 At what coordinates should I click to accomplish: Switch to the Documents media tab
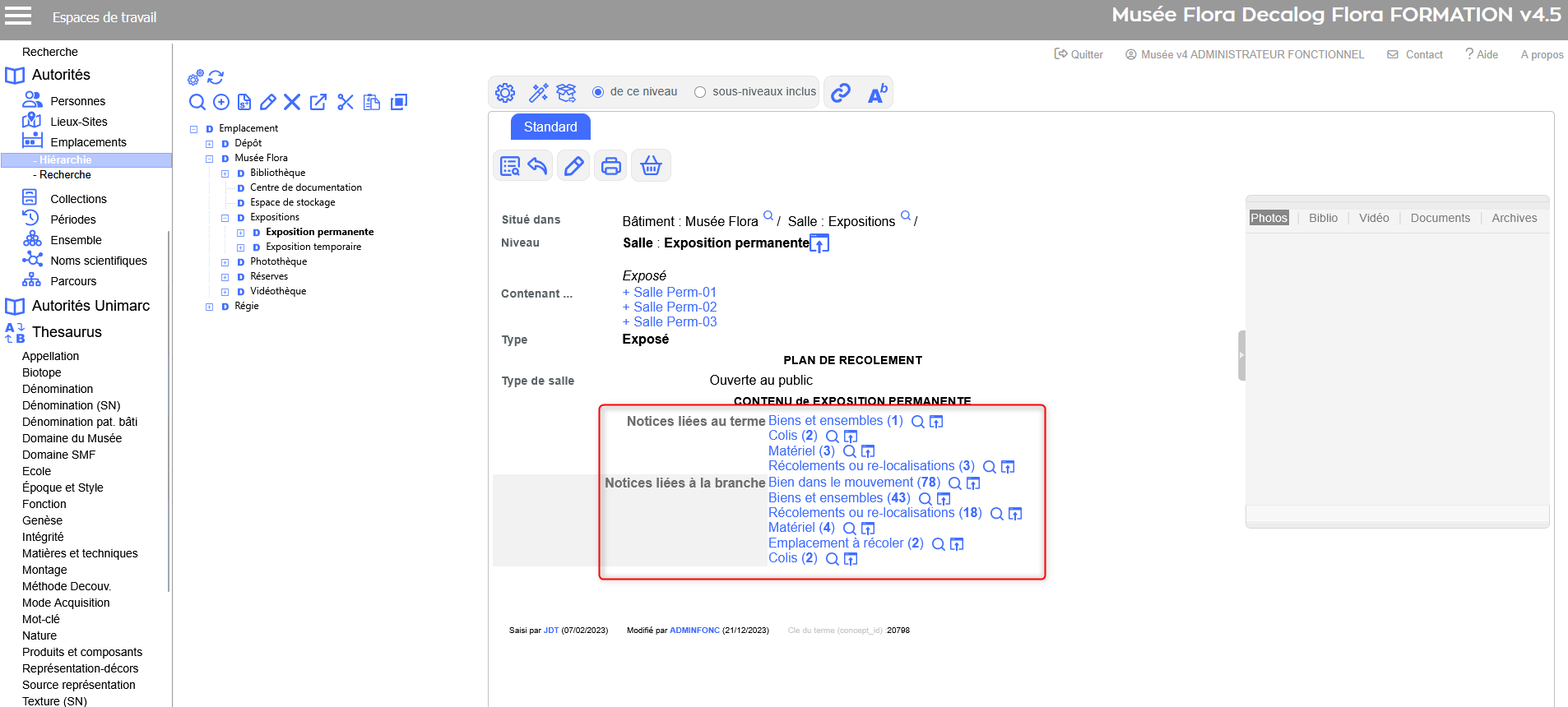tap(1440, 218)
